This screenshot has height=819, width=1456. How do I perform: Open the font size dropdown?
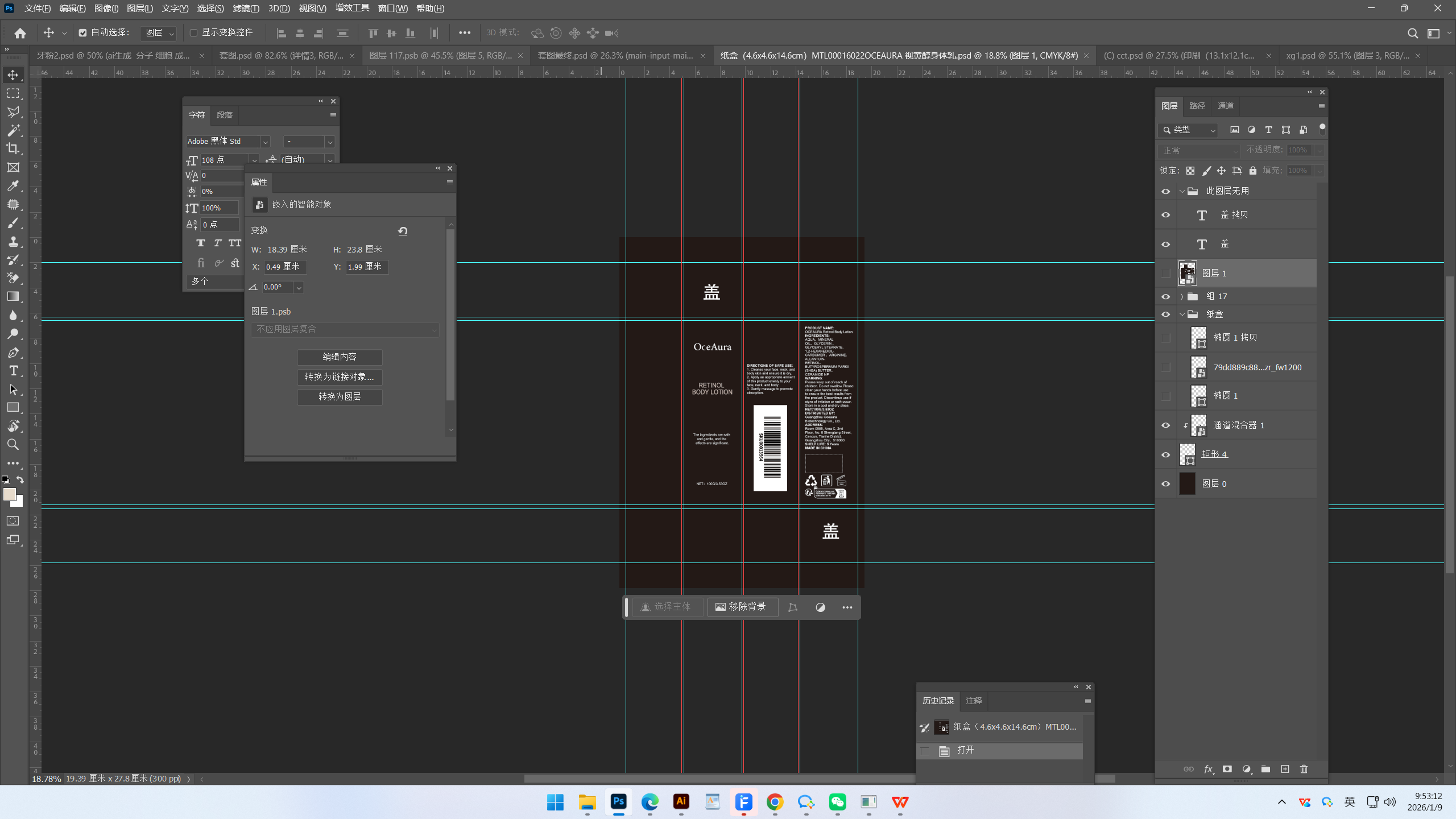click(x=254, y=160)
